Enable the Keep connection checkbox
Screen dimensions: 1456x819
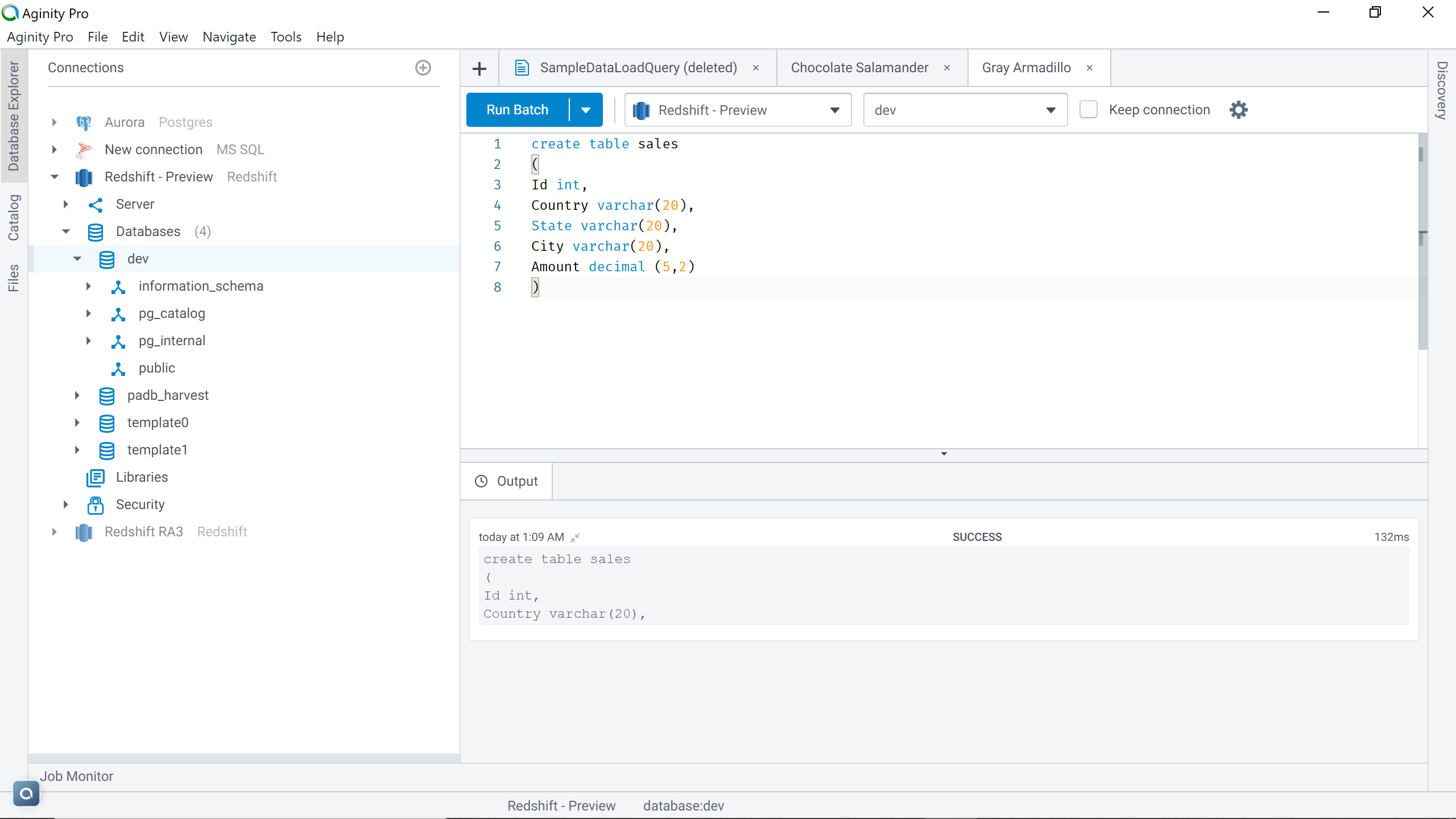[x=1088, y=110]
